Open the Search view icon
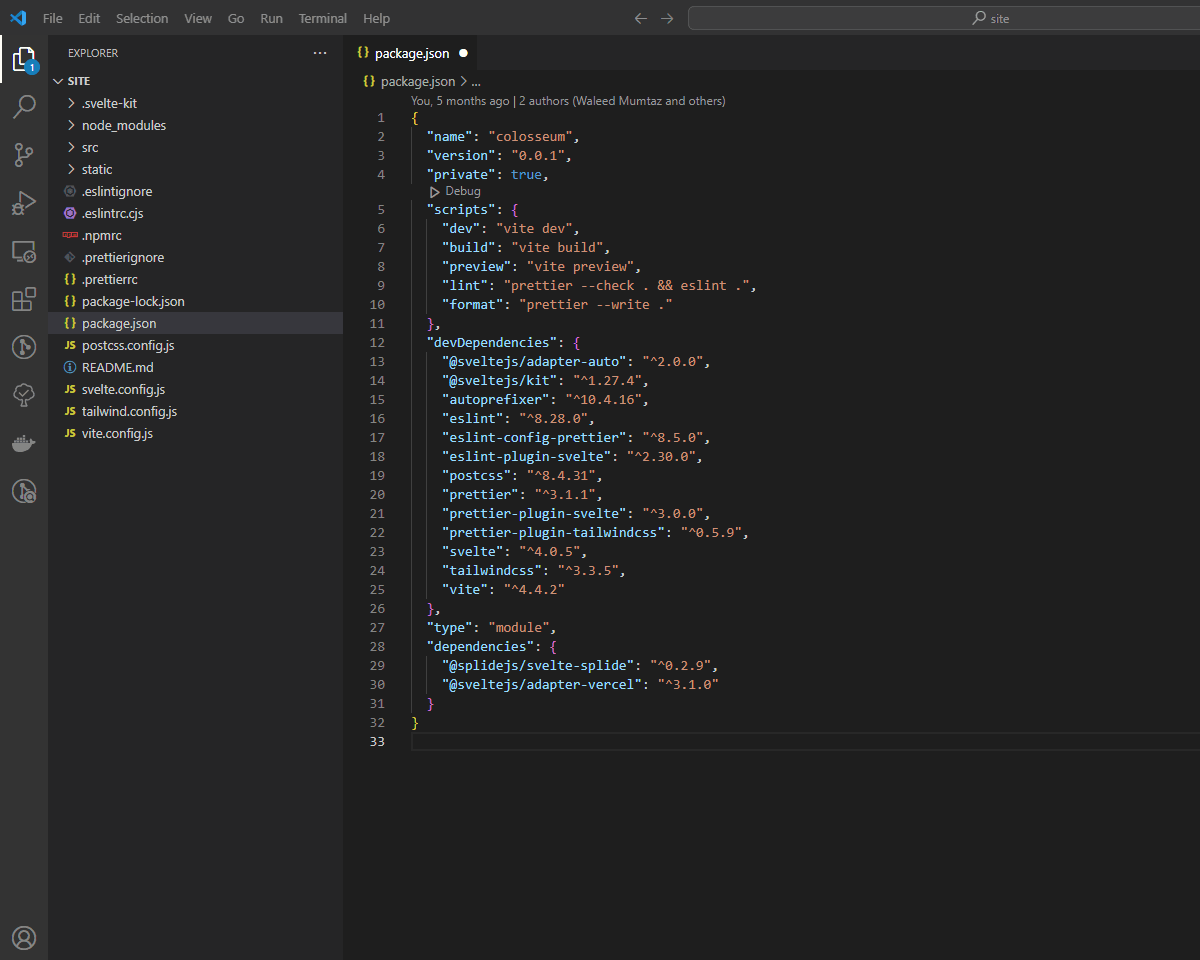The height and width of the screenshot is (960, 1200). [24, 107]
